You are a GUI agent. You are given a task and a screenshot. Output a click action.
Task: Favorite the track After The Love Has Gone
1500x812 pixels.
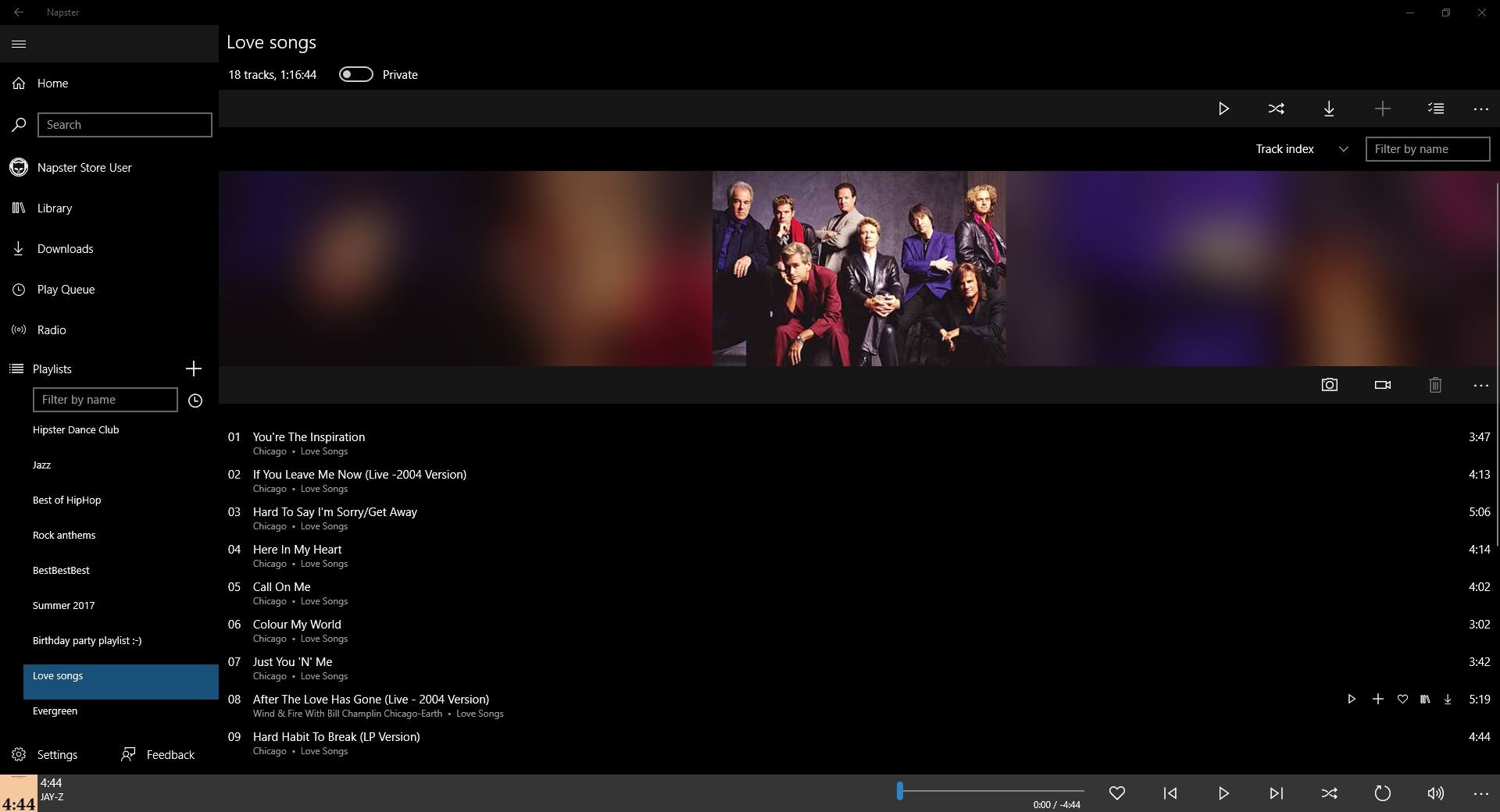coord(1402,700)
